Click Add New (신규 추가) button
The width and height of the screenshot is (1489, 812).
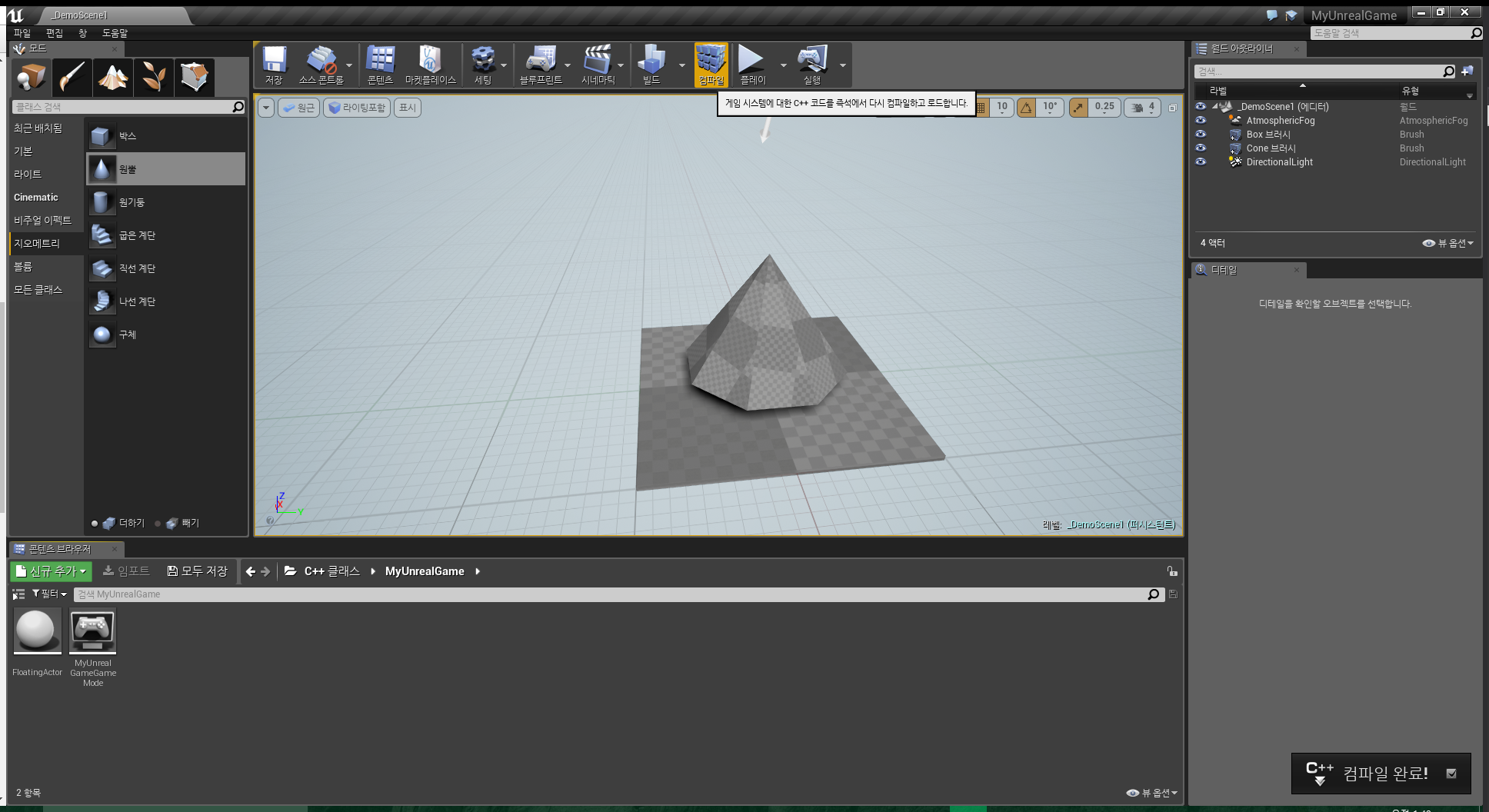click(52, 571)
